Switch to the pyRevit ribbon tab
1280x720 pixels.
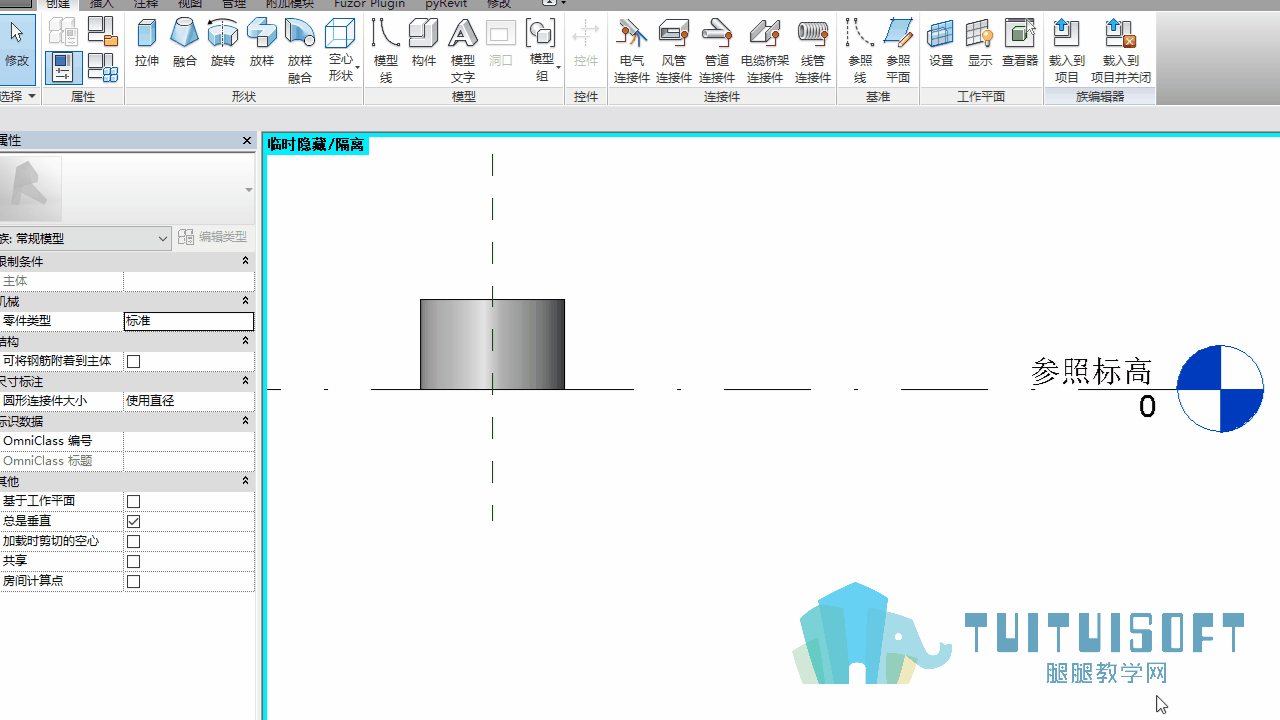tap(446, 4)
